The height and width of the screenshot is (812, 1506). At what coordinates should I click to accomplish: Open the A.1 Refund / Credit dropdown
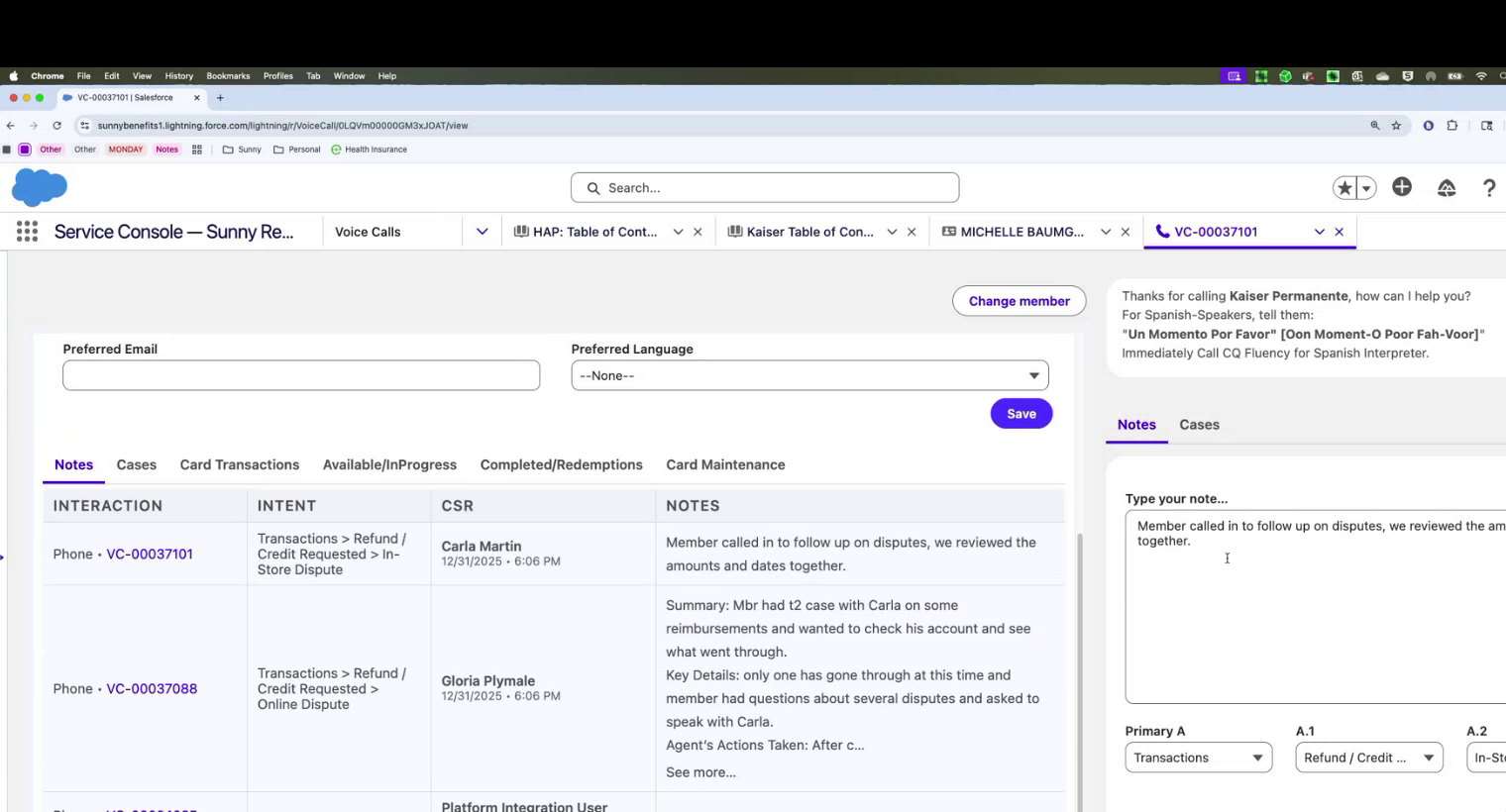tap(1367, 758)
